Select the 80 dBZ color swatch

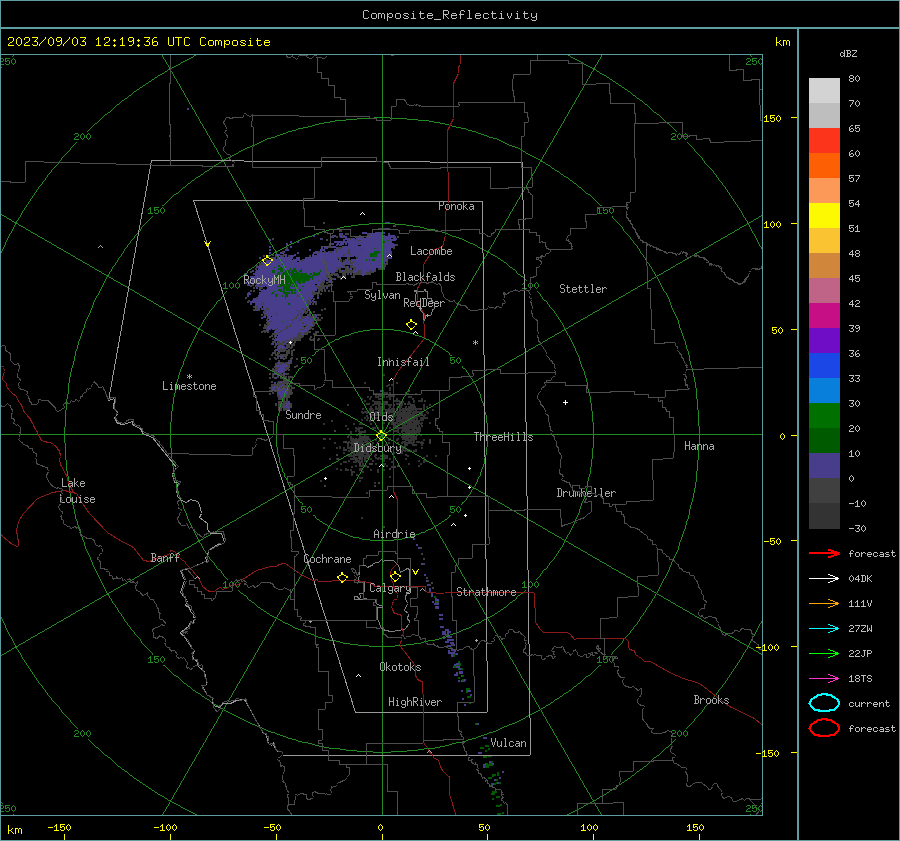click(824, 90)
